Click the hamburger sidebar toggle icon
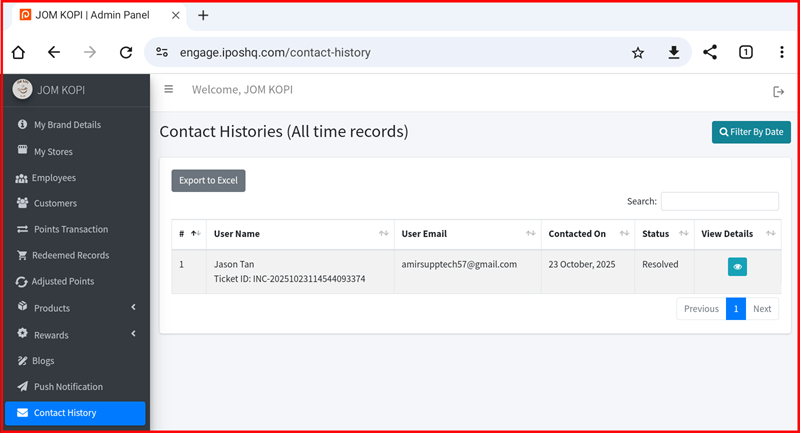 (x=168, y=90)
